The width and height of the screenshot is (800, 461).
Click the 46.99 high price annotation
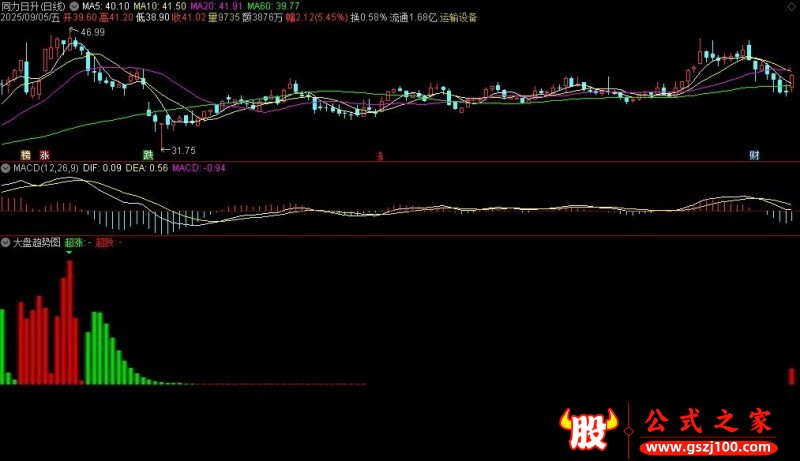tap(92, 32)
